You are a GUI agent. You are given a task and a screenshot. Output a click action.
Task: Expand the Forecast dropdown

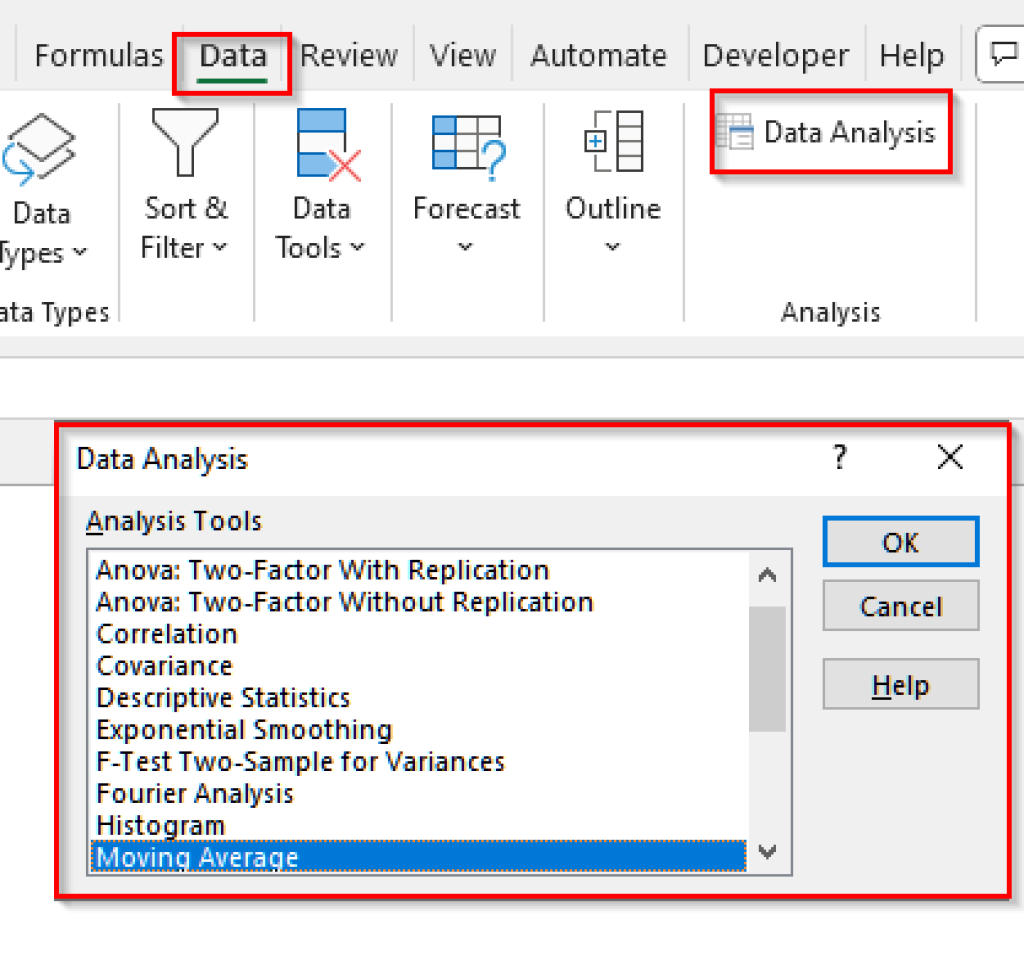[466, 247]
